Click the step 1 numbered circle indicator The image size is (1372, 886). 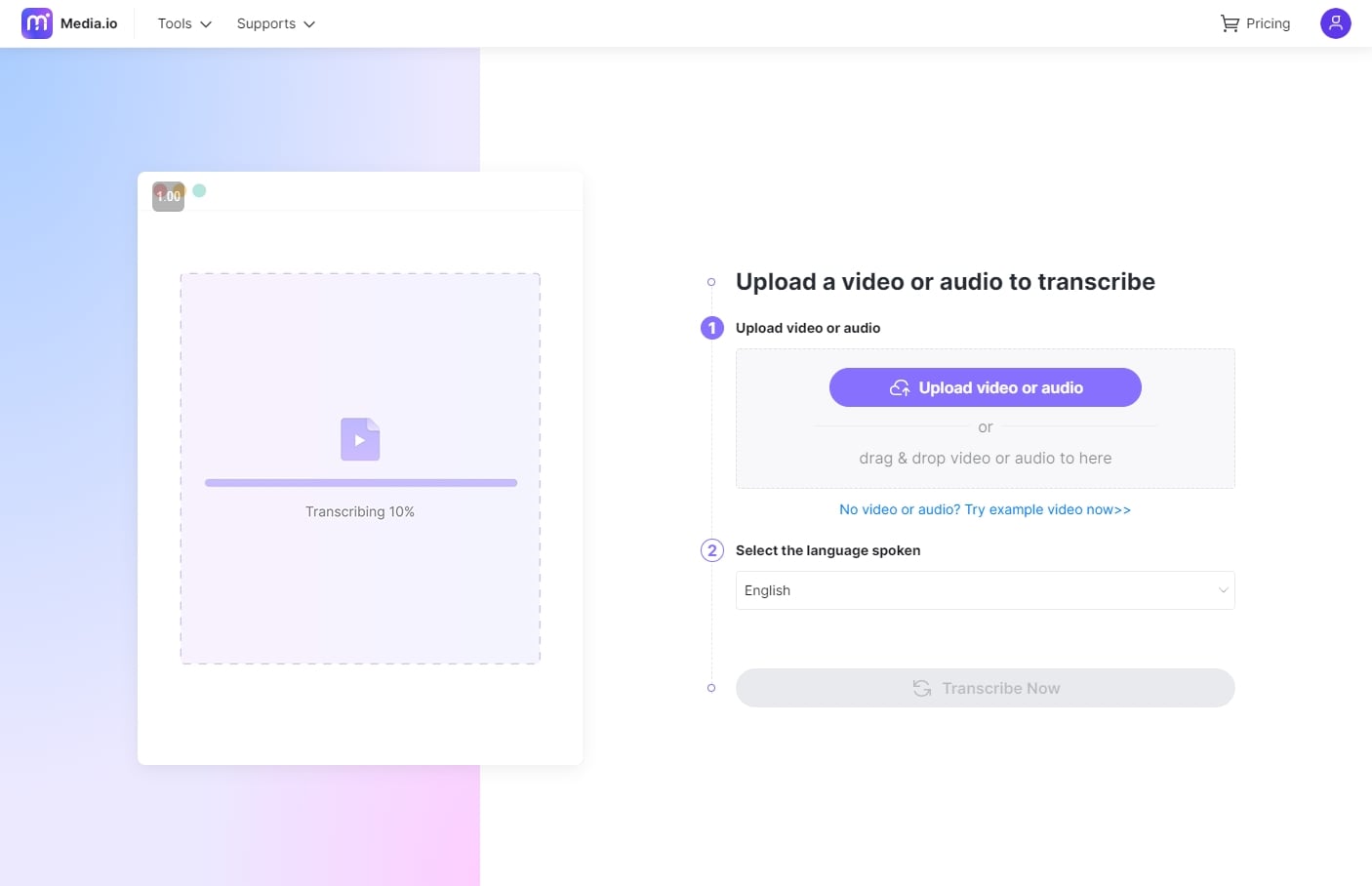pos(711,328)
